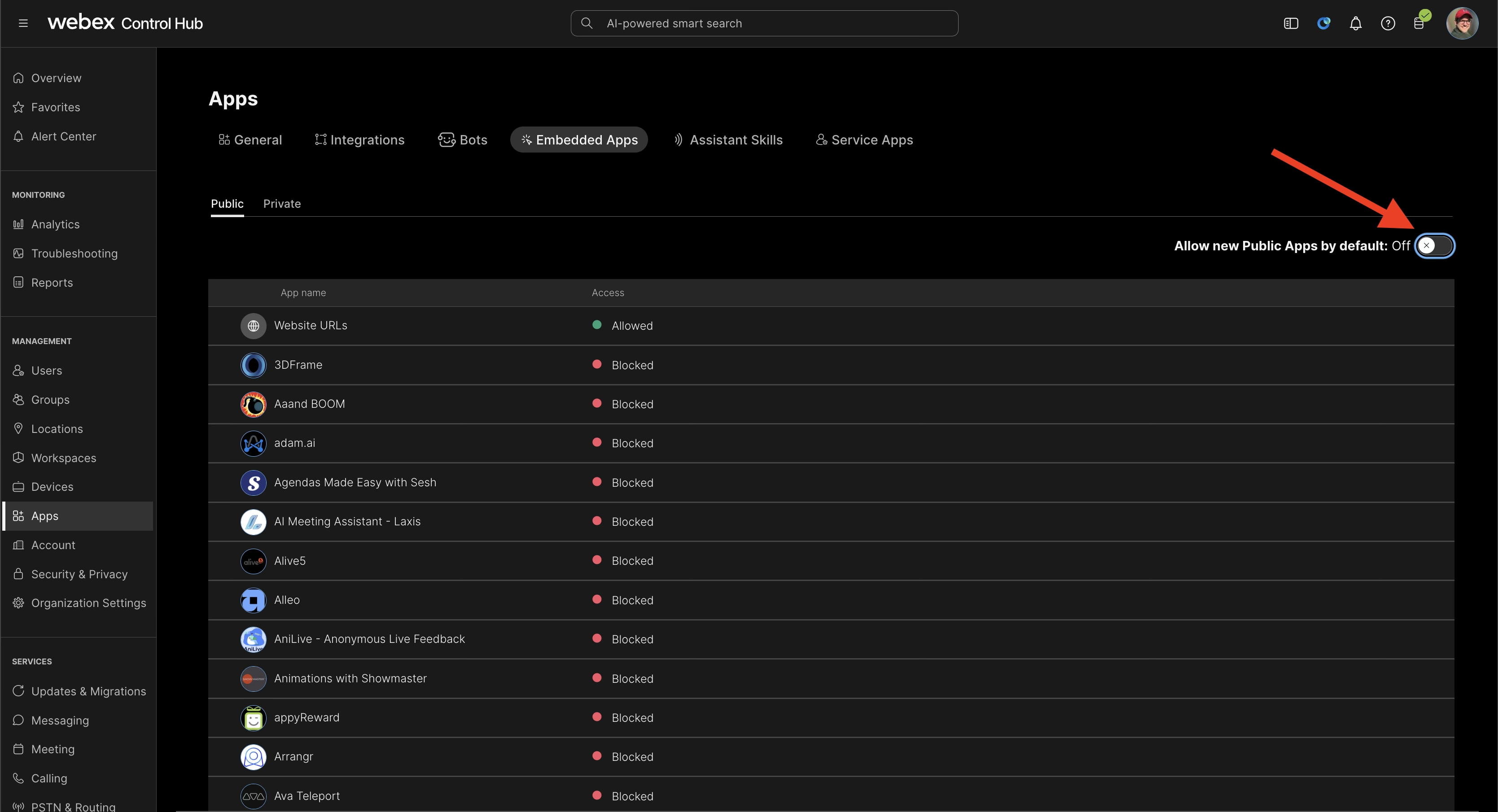Click the appyReward app icon
The height and width of the screenshot is (812, 1498).
tap(254, 718)
